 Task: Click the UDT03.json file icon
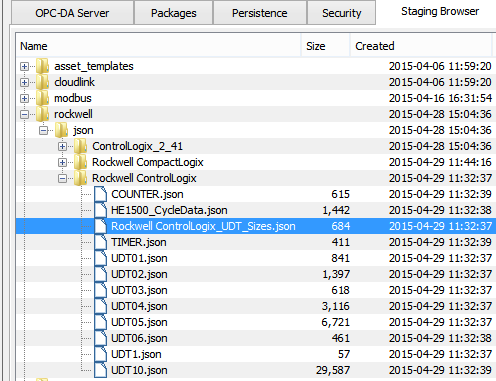[x=100, y=290]
